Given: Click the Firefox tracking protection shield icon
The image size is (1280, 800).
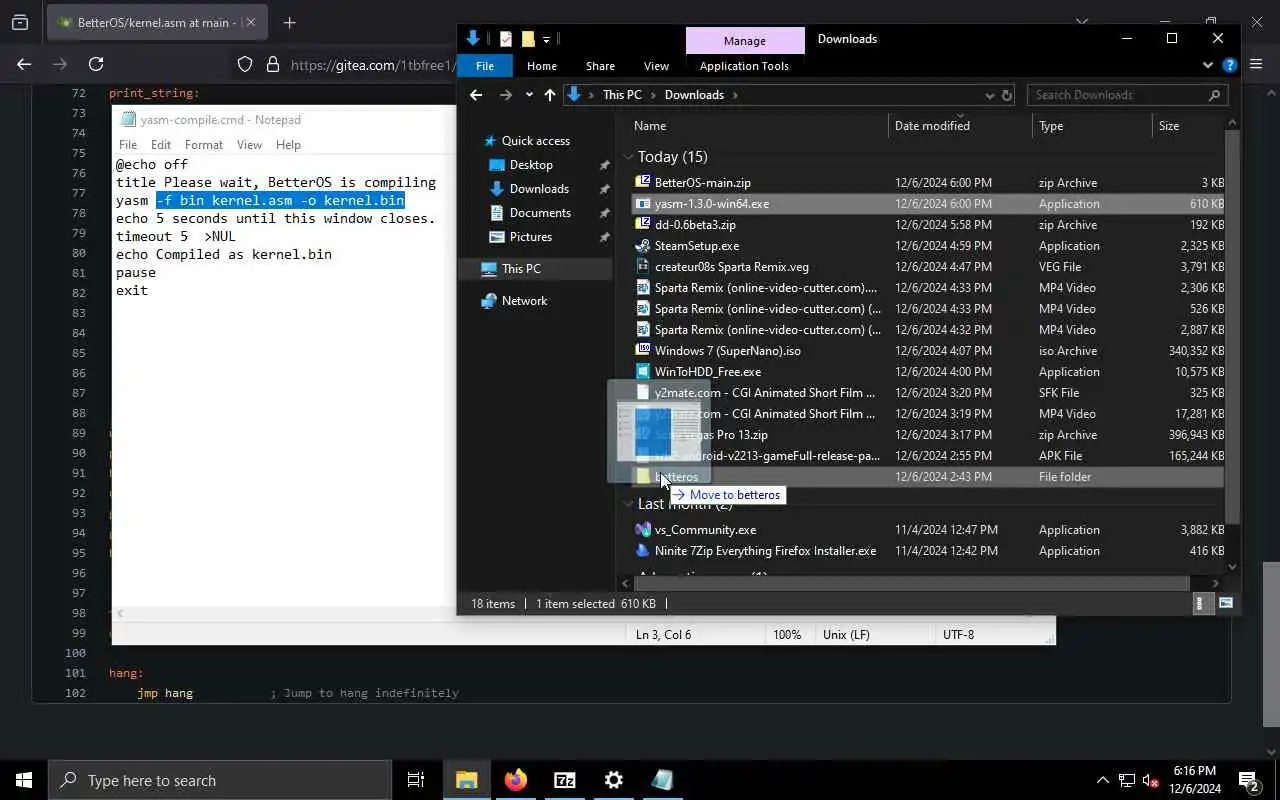Looking at the screenshot, I should (x=245, y=64).
